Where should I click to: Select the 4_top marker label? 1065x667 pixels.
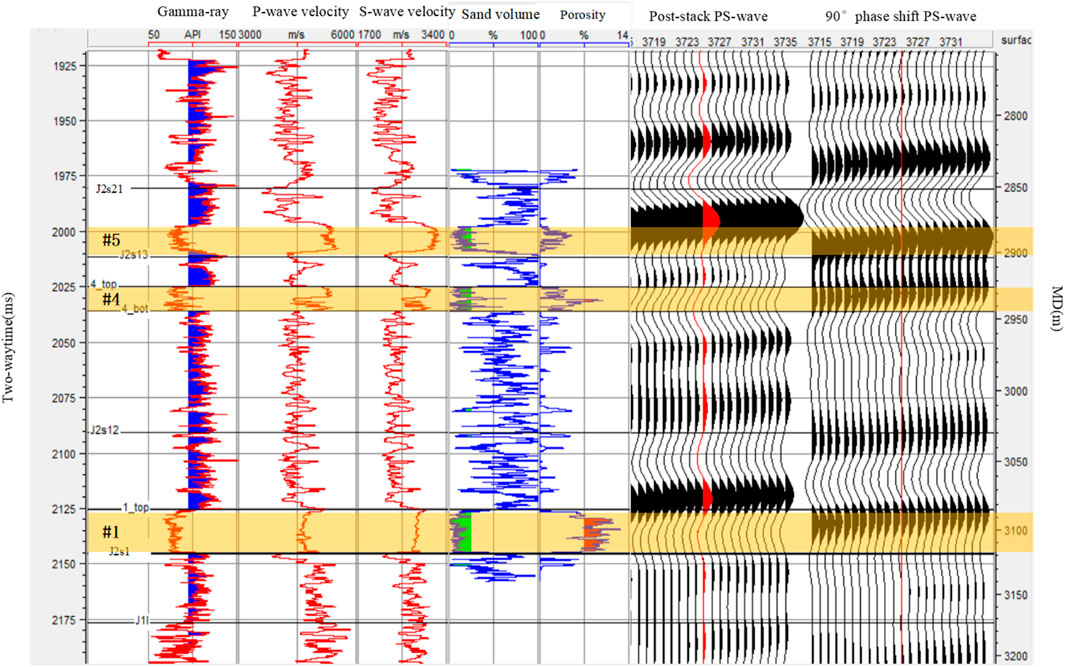(105, 285)
